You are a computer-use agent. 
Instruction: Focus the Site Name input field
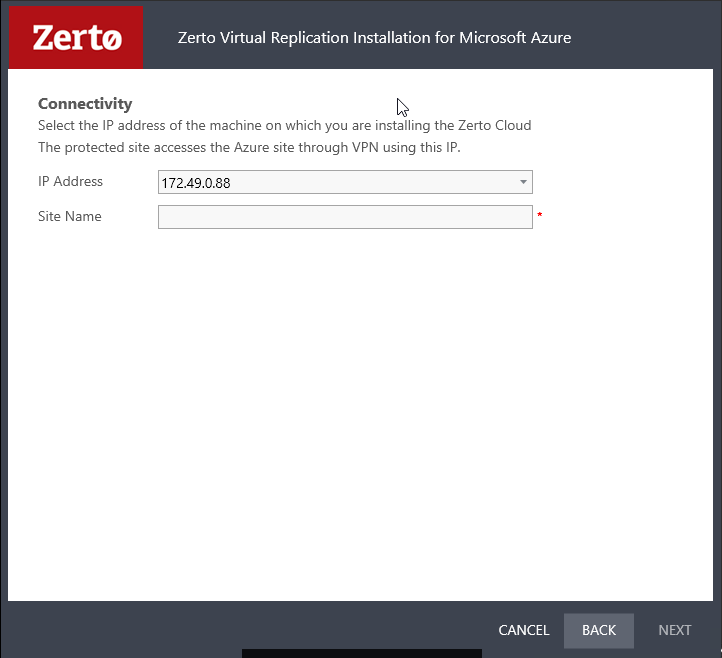tap(345, 217)
